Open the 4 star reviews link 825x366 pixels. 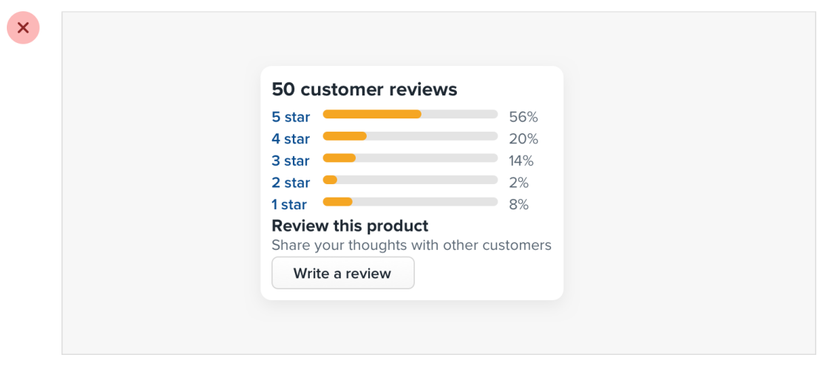point(291,139)
